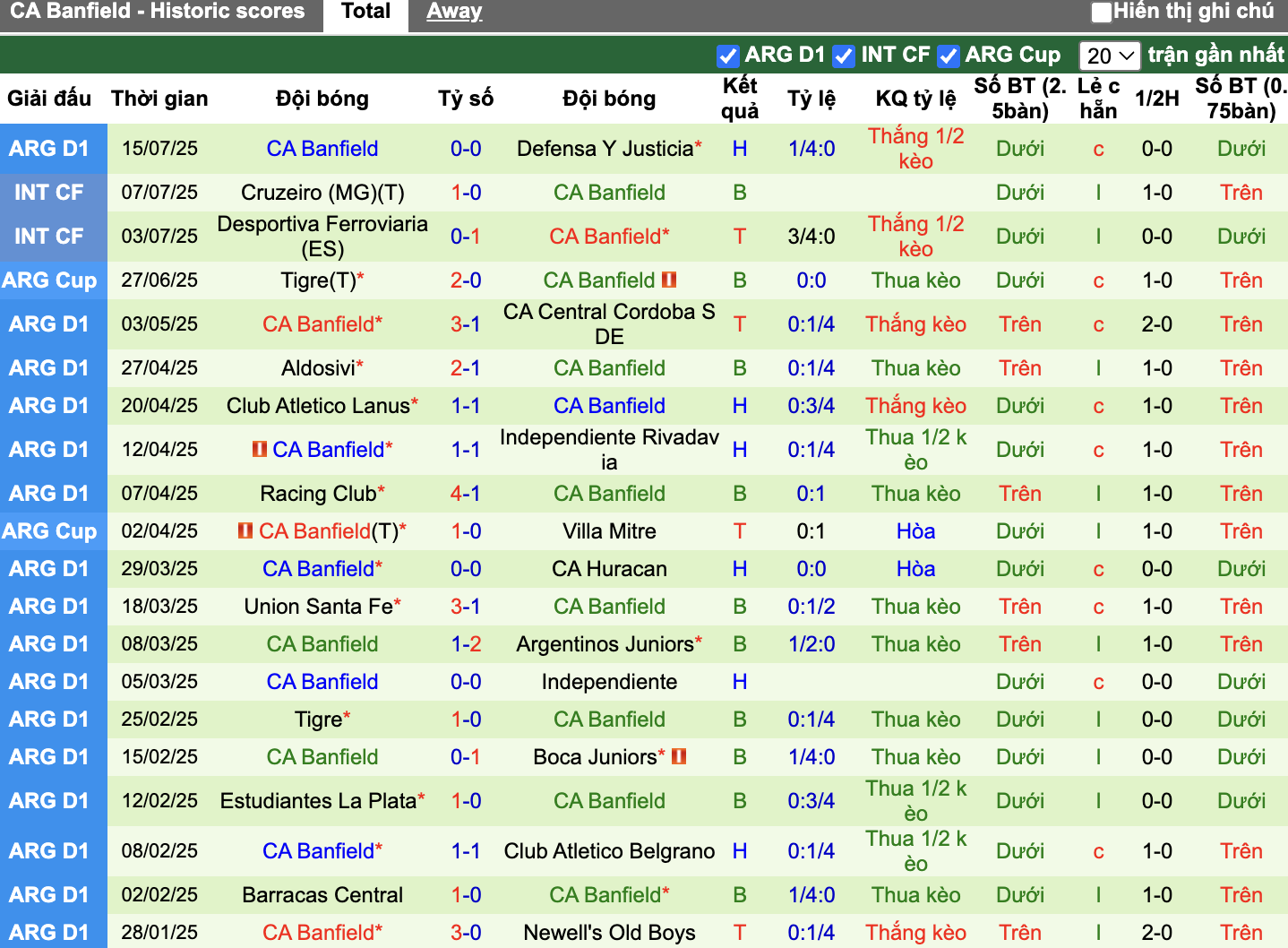Click the 0:3/4 odds in Lanus row

pyautogui.click(x=811, y=406)
